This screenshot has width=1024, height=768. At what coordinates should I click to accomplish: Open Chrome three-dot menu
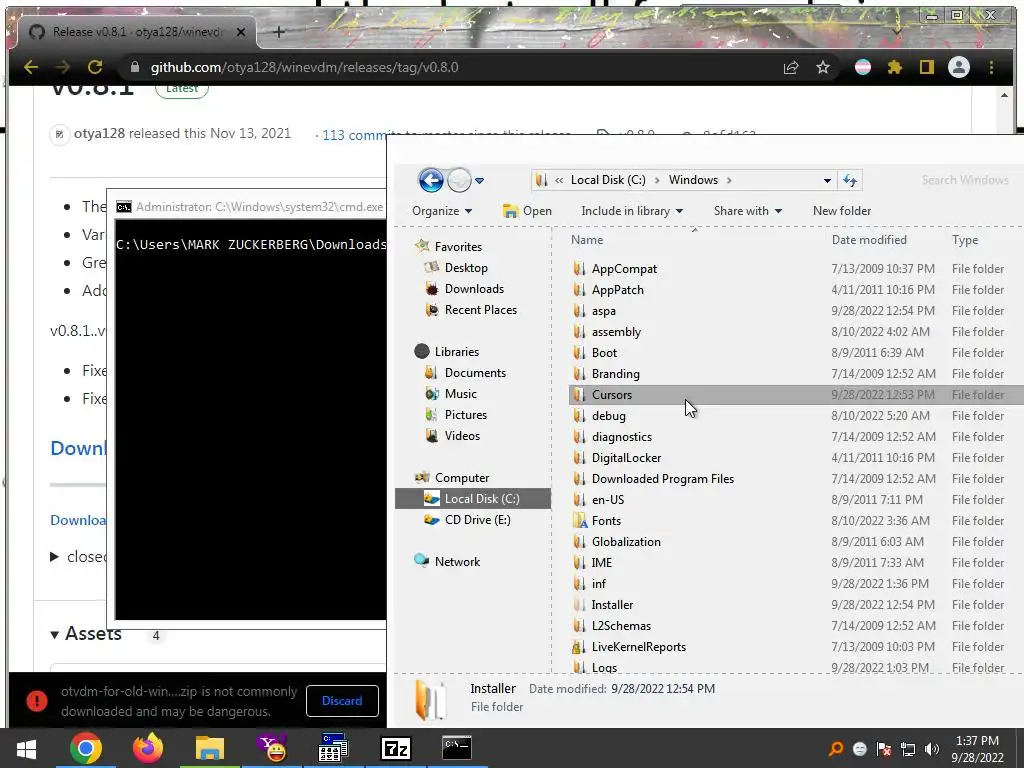991,67
